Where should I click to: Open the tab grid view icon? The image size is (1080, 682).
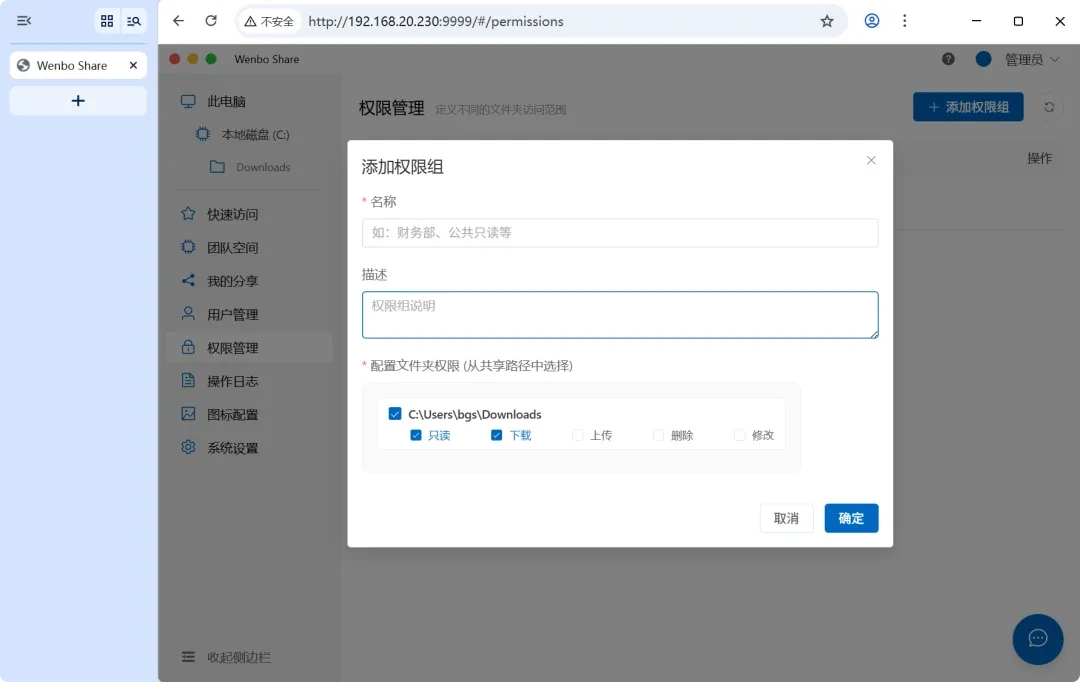(107, 21)
